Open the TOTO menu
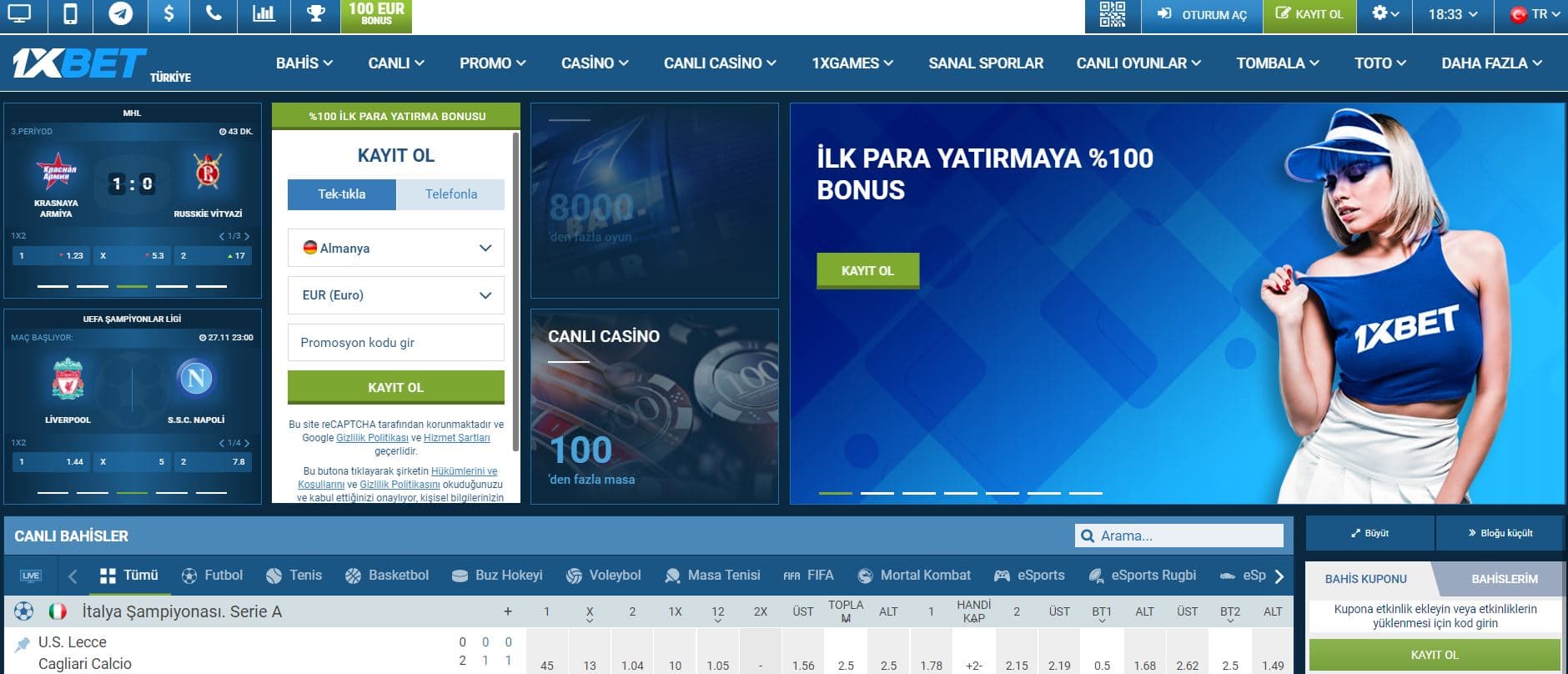 click(x=1380, y=63)
